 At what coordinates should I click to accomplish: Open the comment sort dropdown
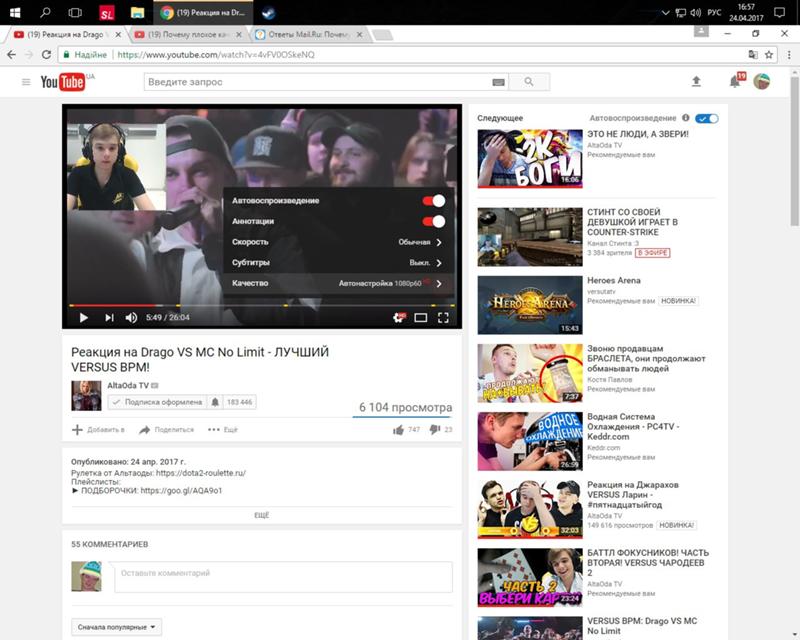coord(116,627)
